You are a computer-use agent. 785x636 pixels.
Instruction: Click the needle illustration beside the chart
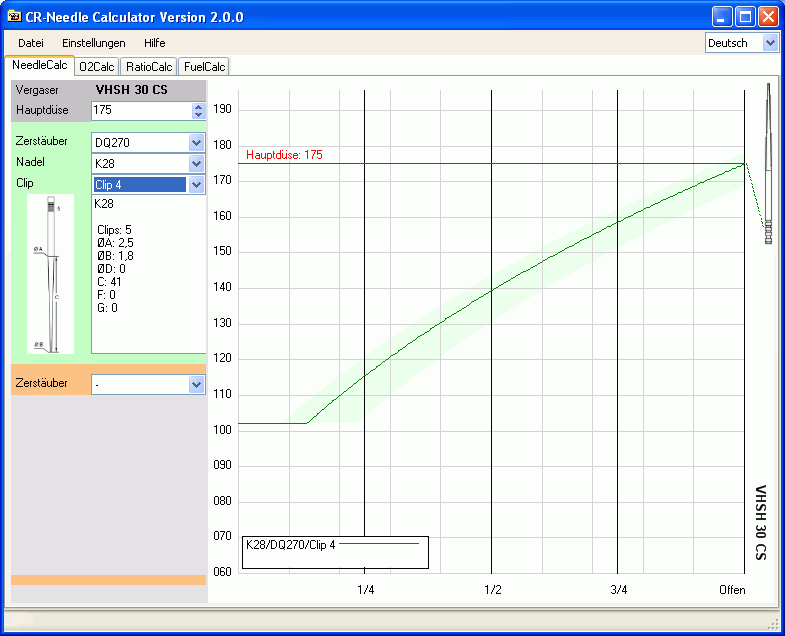[x=768, y=163]
